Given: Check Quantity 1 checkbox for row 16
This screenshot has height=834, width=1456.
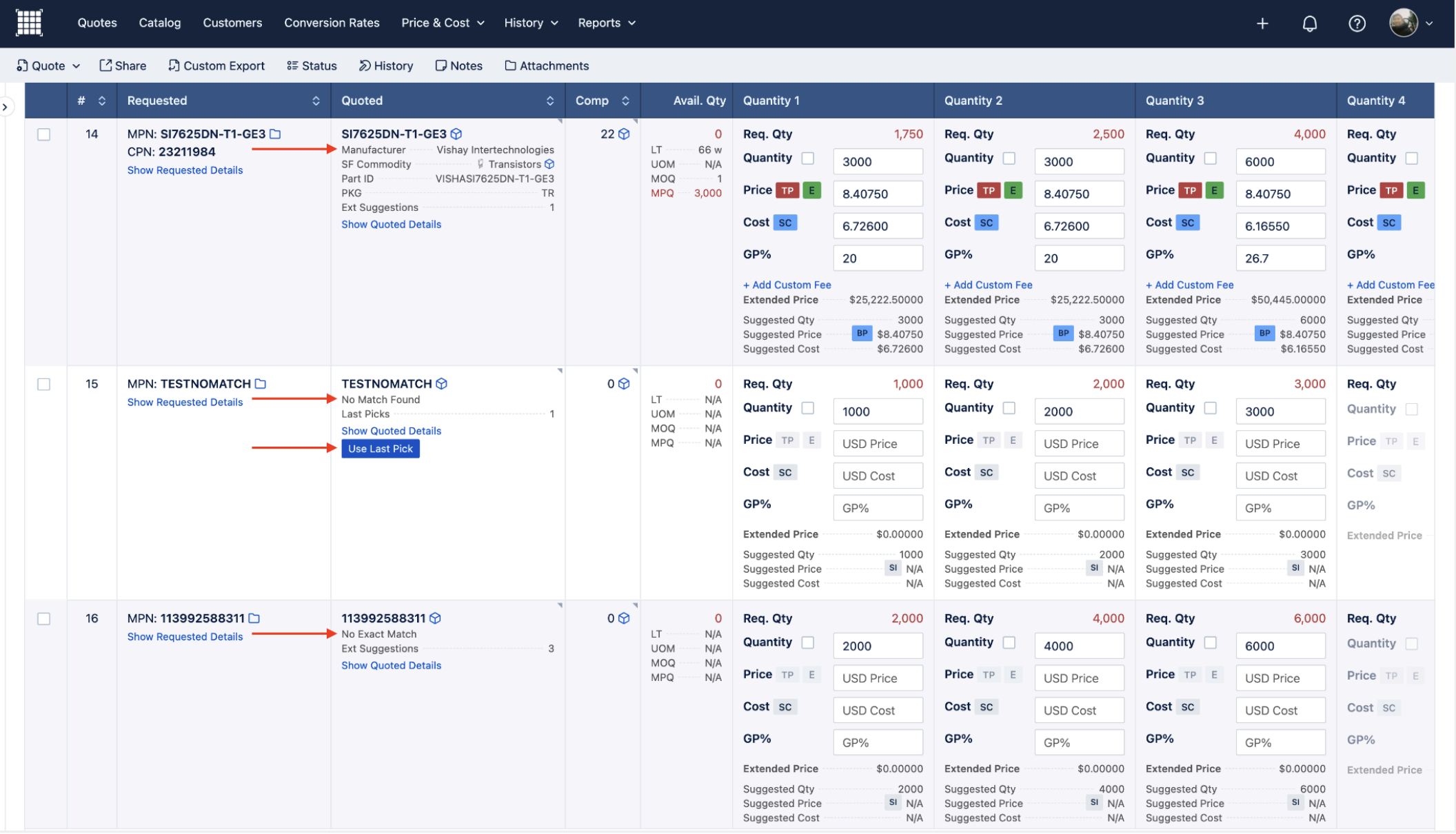Looking at the screenshot, I should coord(807,642).
